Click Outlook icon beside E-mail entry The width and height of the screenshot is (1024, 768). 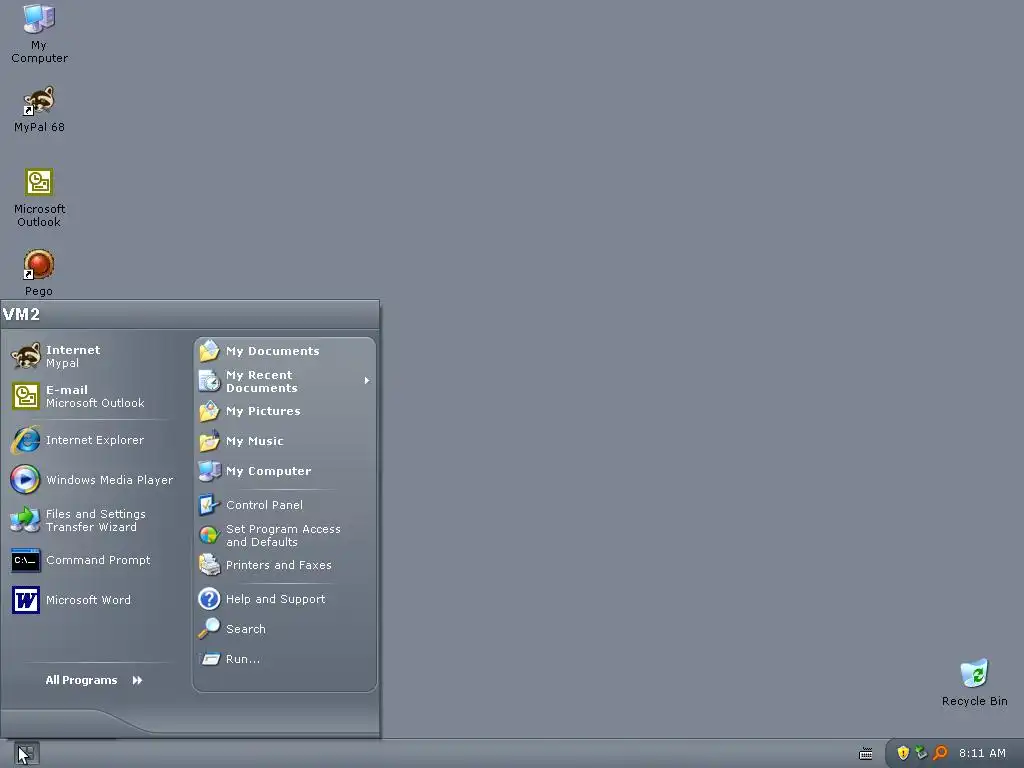click(x=25, y=396)
